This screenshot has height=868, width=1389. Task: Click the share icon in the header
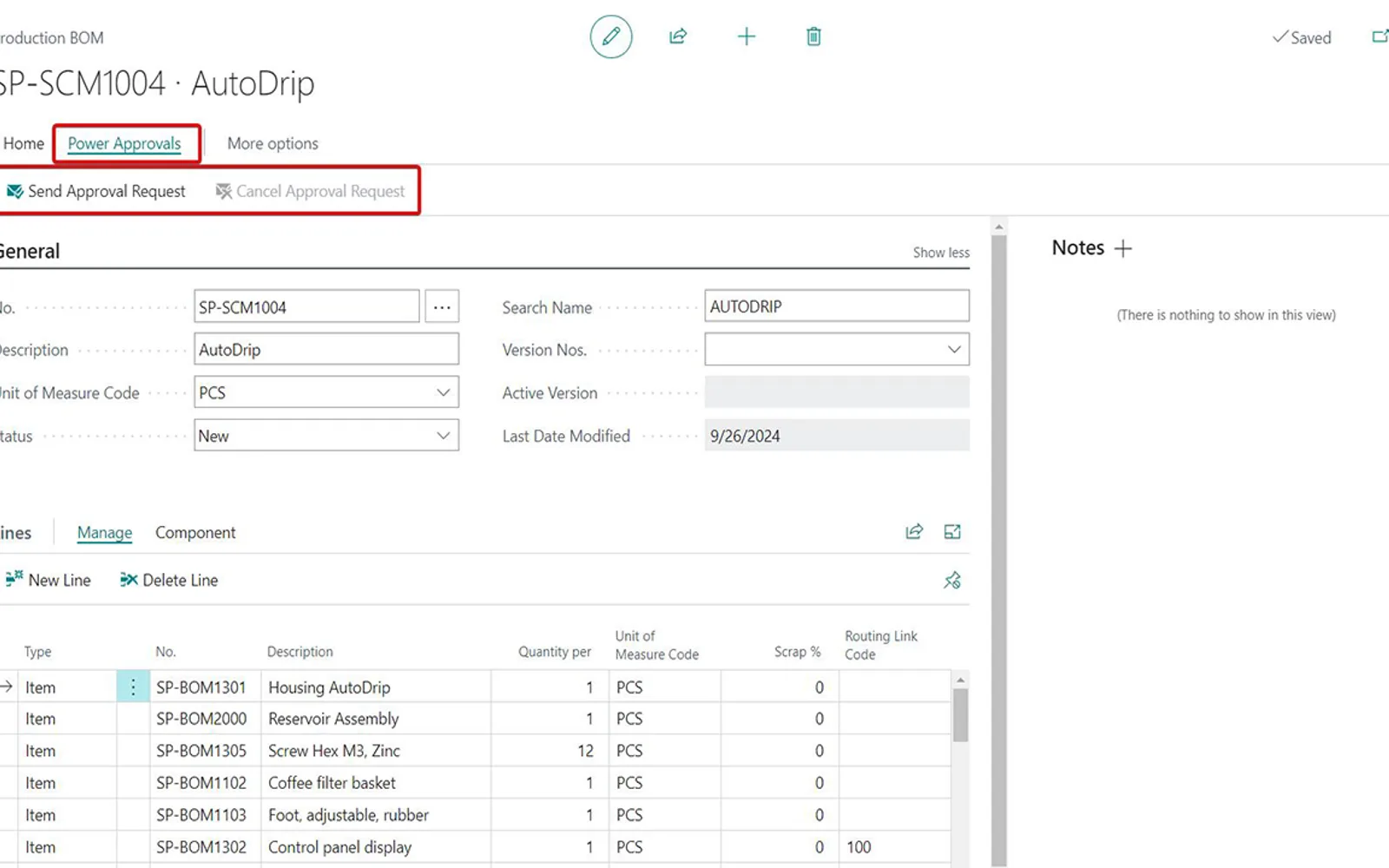[x=678, y=36]
